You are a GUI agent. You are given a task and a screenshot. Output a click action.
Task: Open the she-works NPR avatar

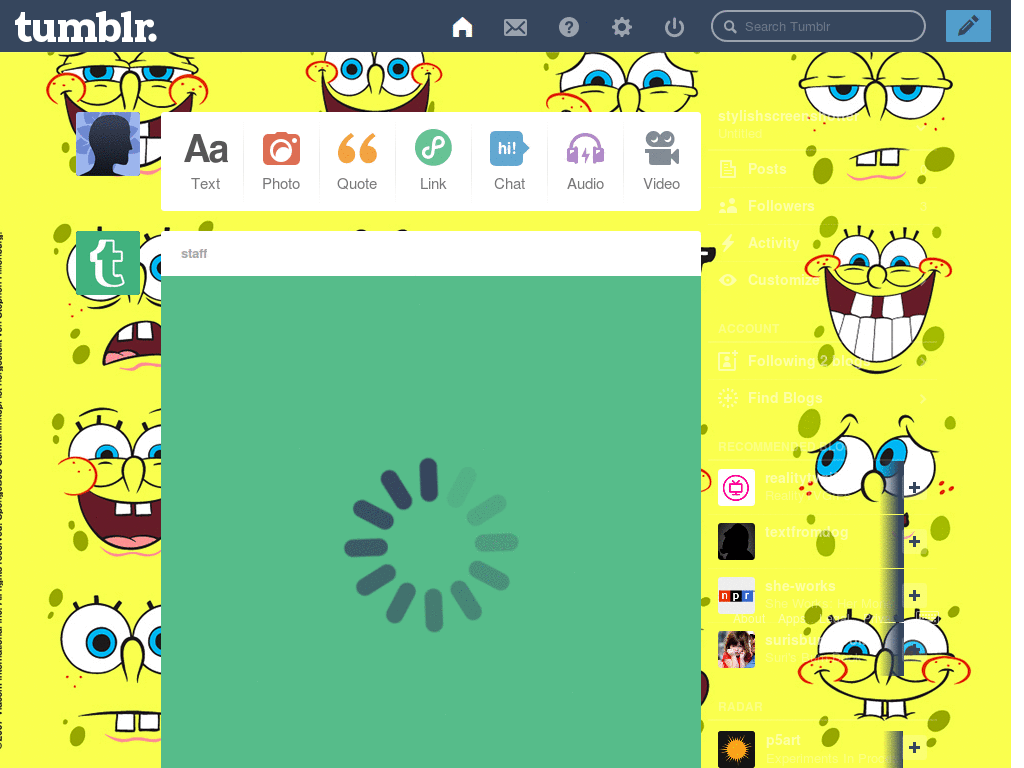pos(736,596)
